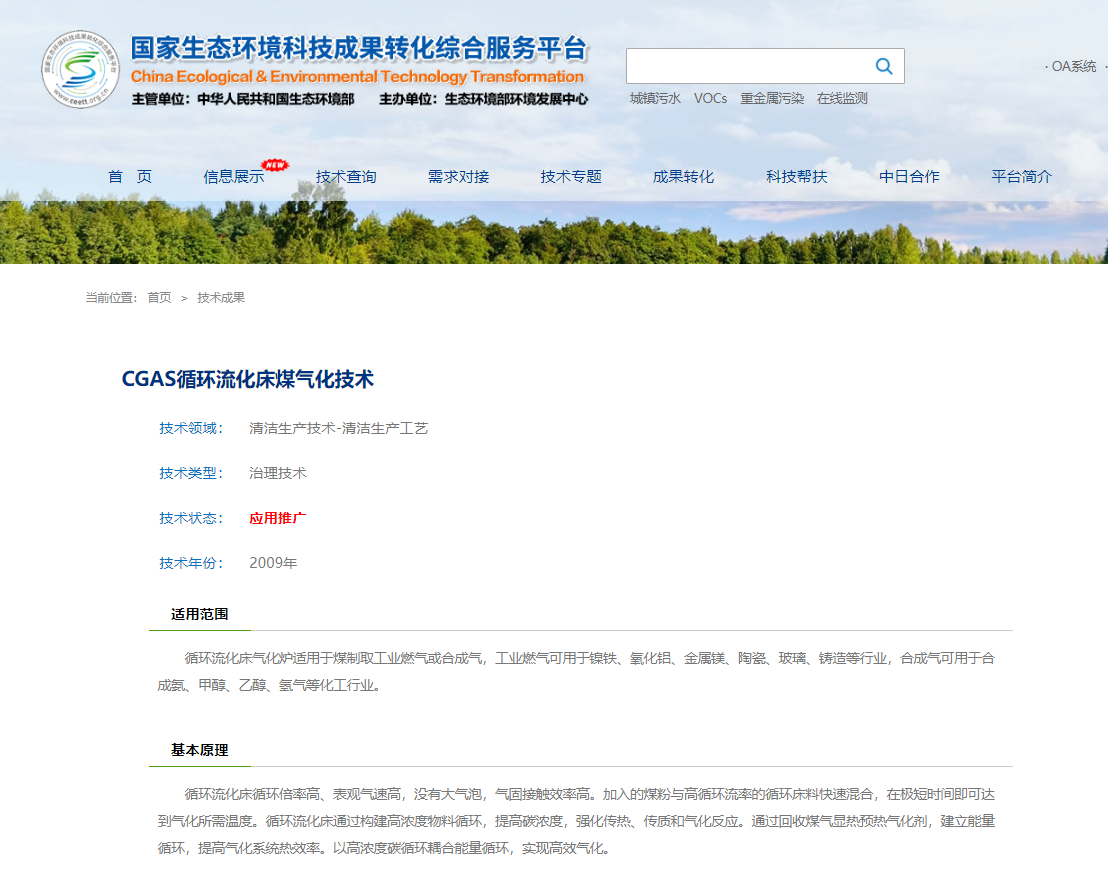
Task: Search the hot keyword 城镇污水
Action: (x=655, y=98)
